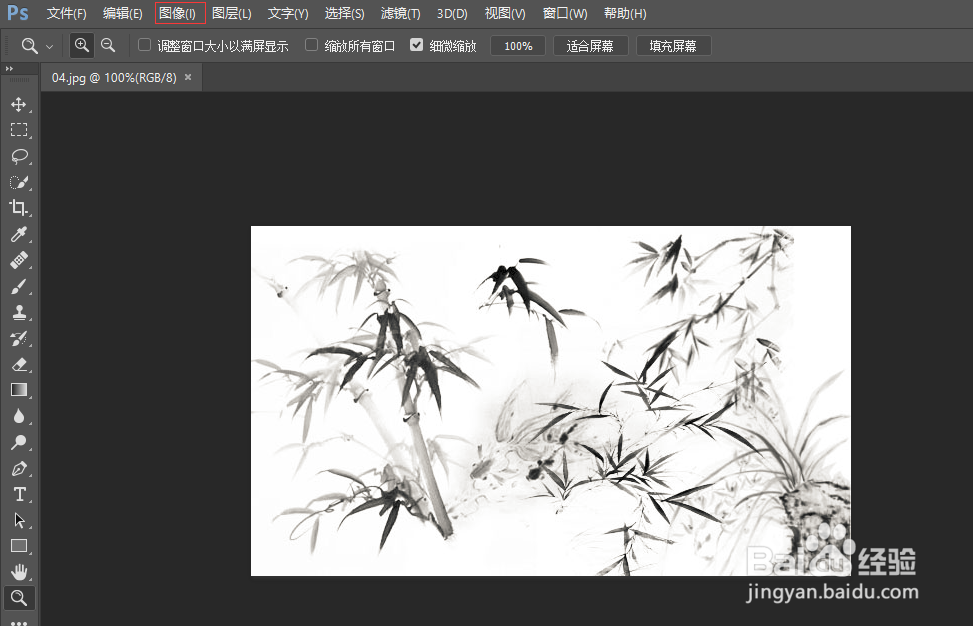Screen dimensions: 973x626
Task: Select the History Brush tool
Action: coord(19,338)
